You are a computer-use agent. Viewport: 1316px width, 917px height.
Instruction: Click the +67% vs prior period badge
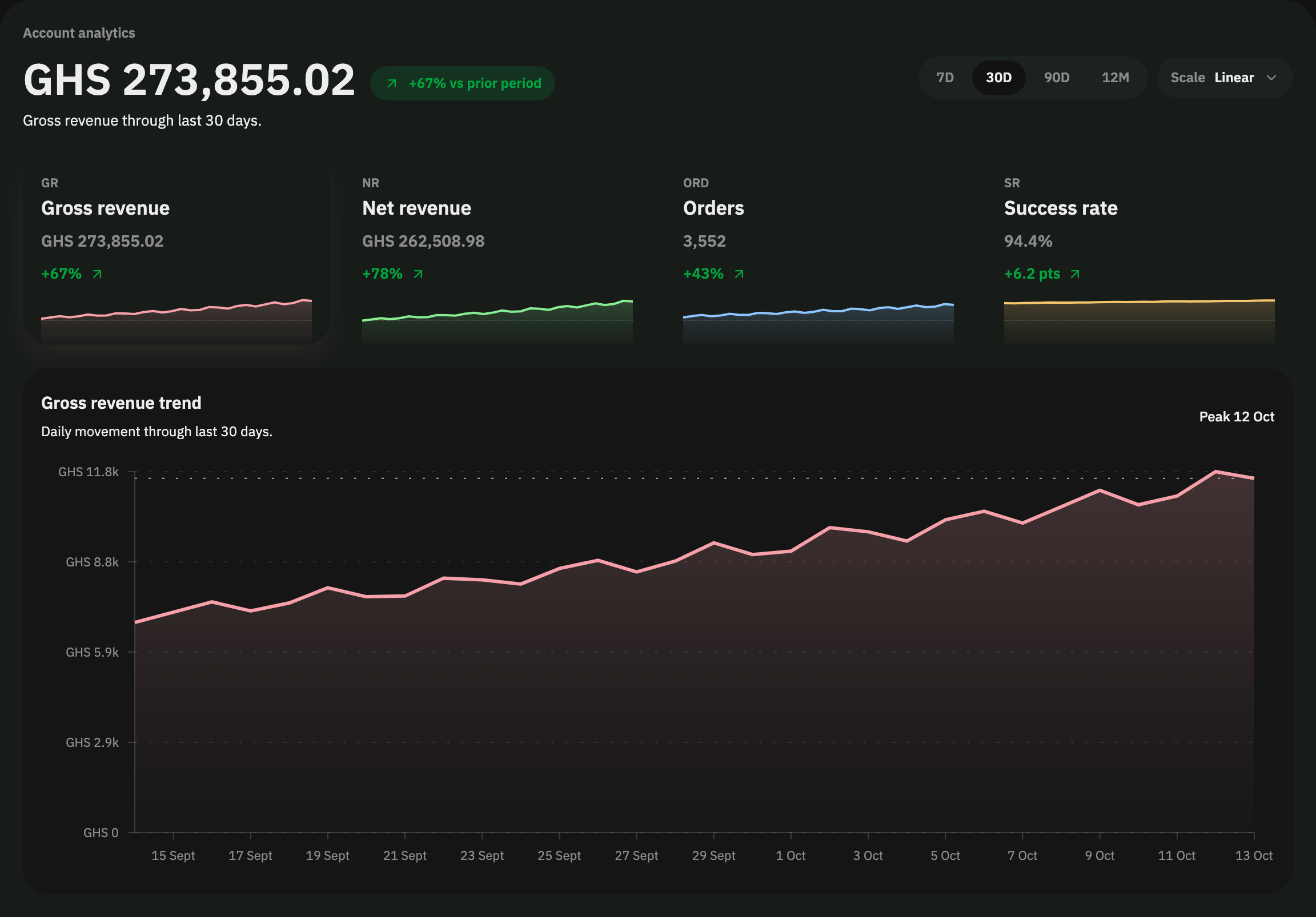pos(462,83)
